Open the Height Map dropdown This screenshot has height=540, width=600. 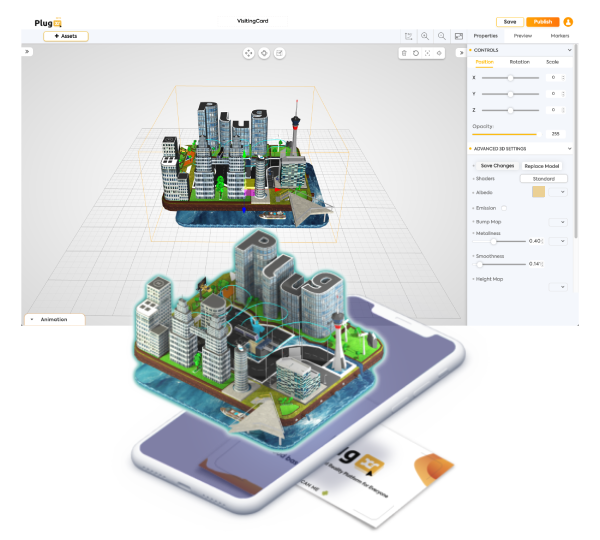(558, 287)
